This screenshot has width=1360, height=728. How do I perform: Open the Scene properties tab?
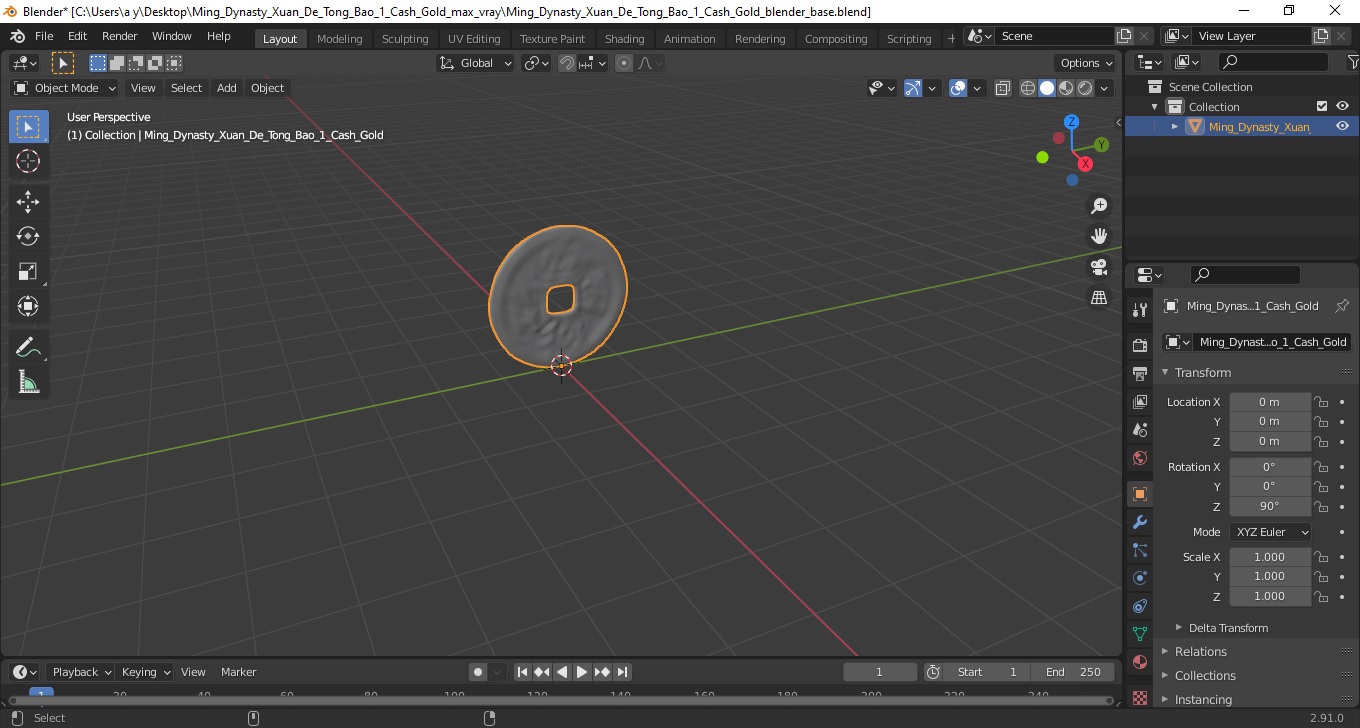tap(1140, 430)
